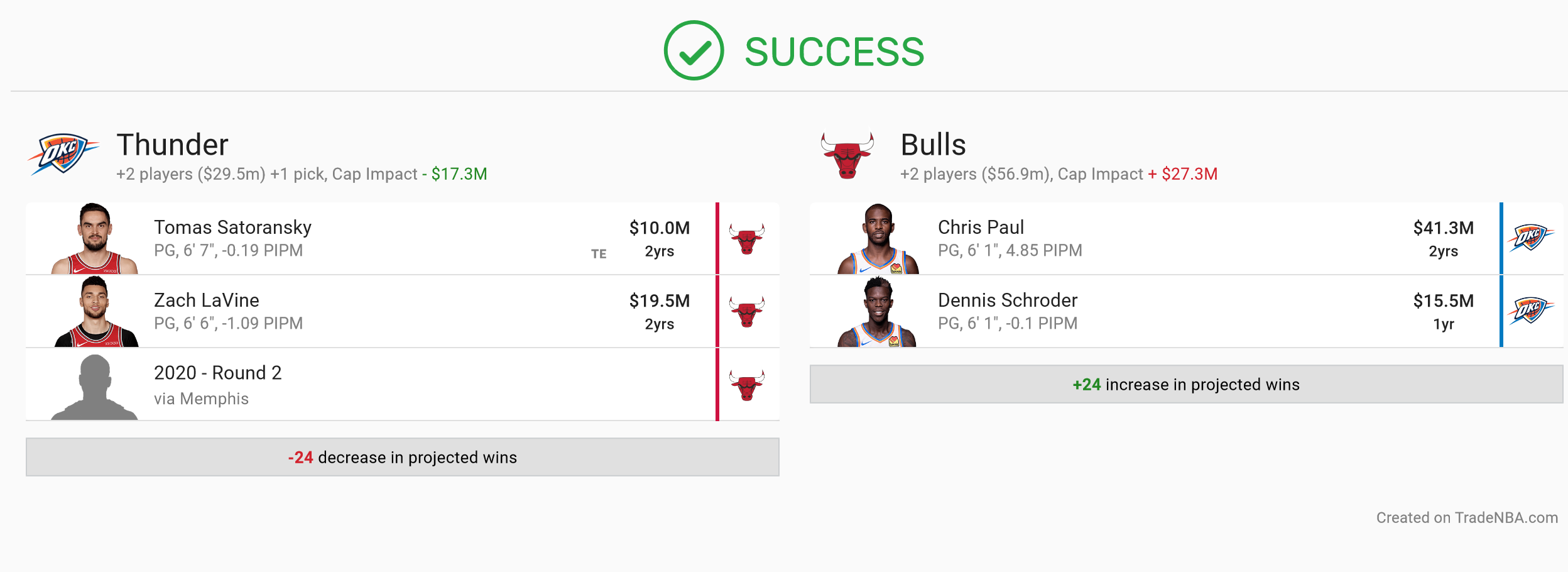This screenshot has width=1568, height=572.
Task: Click the Thunder icon beside Dennis Schroder
Action: click(1530, 311)
